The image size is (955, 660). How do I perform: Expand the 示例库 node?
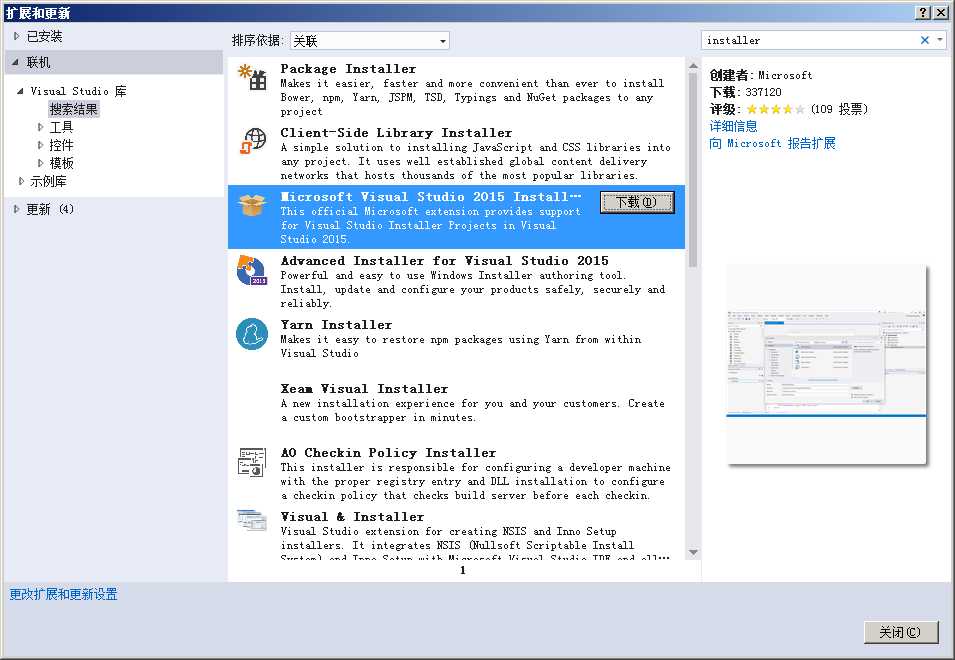pyautogui.click(x=21, y=181)
